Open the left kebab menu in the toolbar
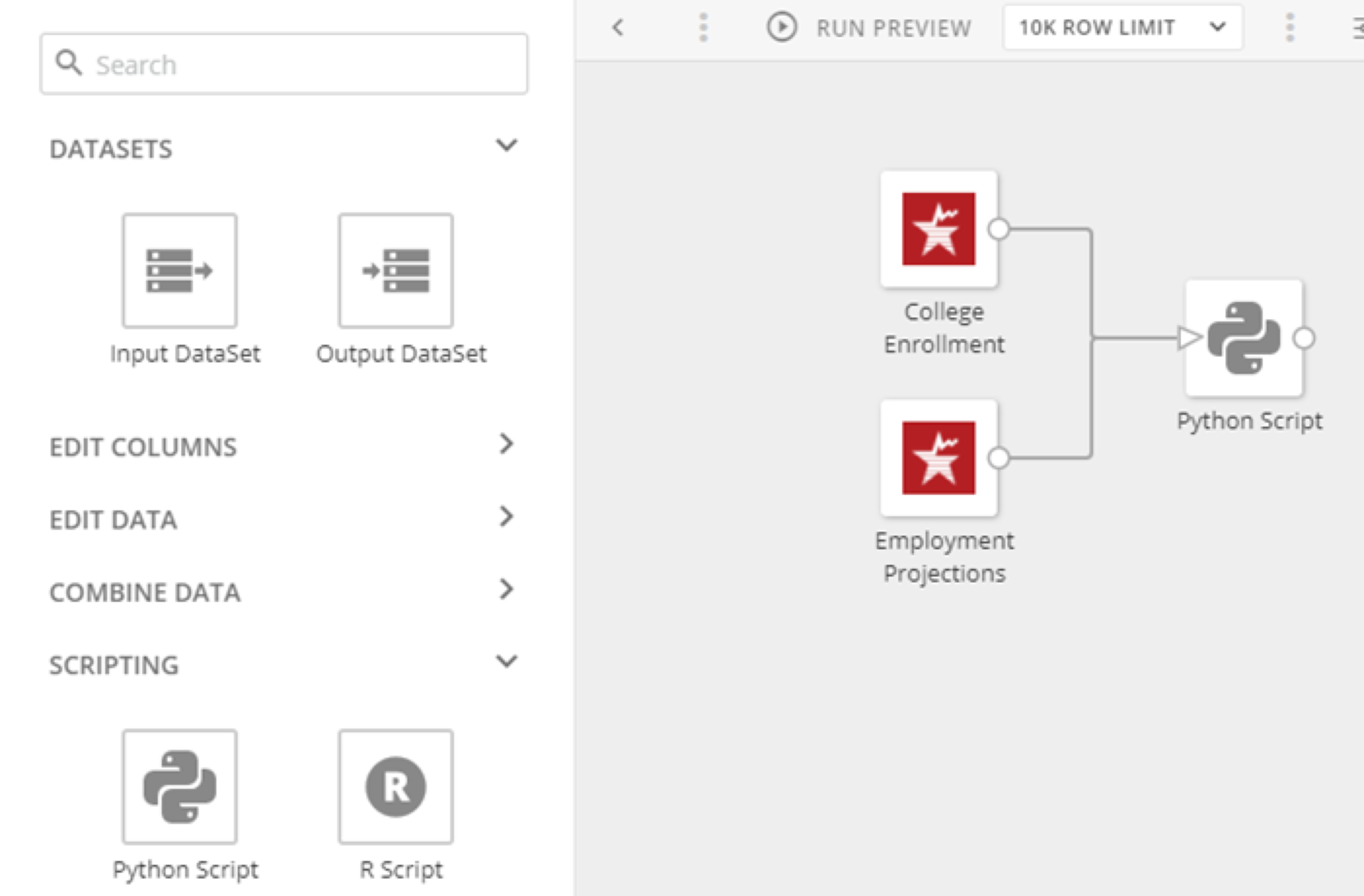This screenshot has width=1364, height=896. [703, 28]
